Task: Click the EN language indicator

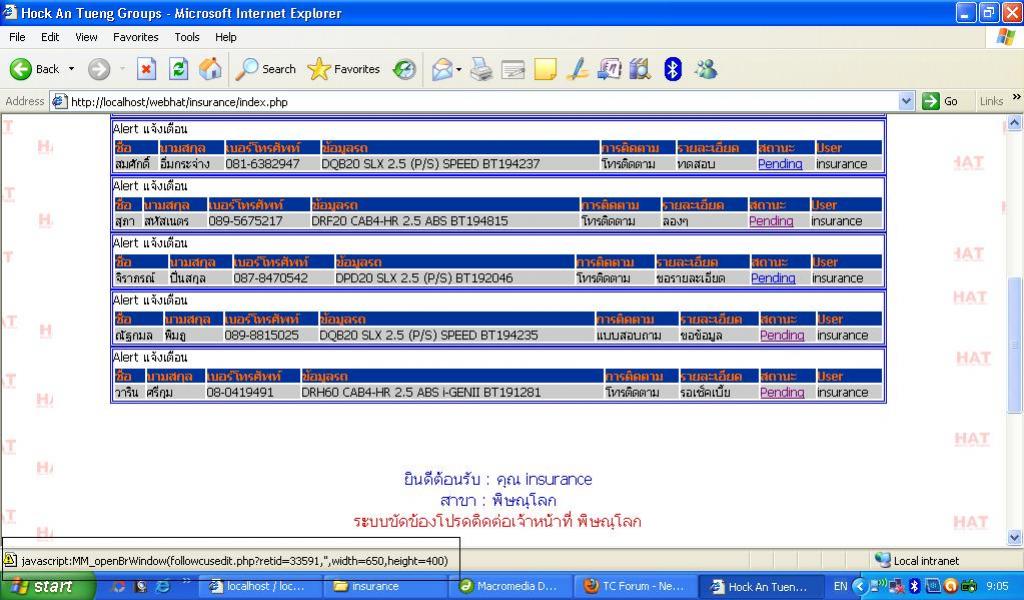Action: point(840,586)
